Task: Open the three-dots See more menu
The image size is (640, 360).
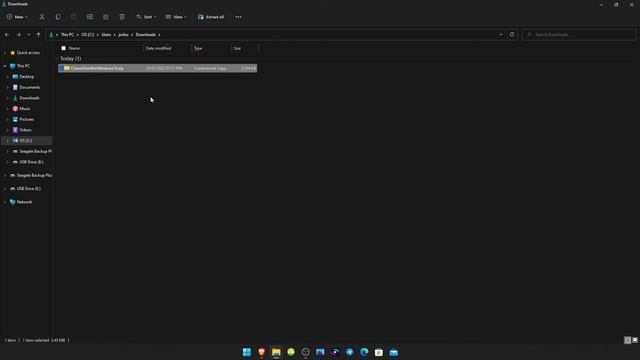Action: [238, 17]
